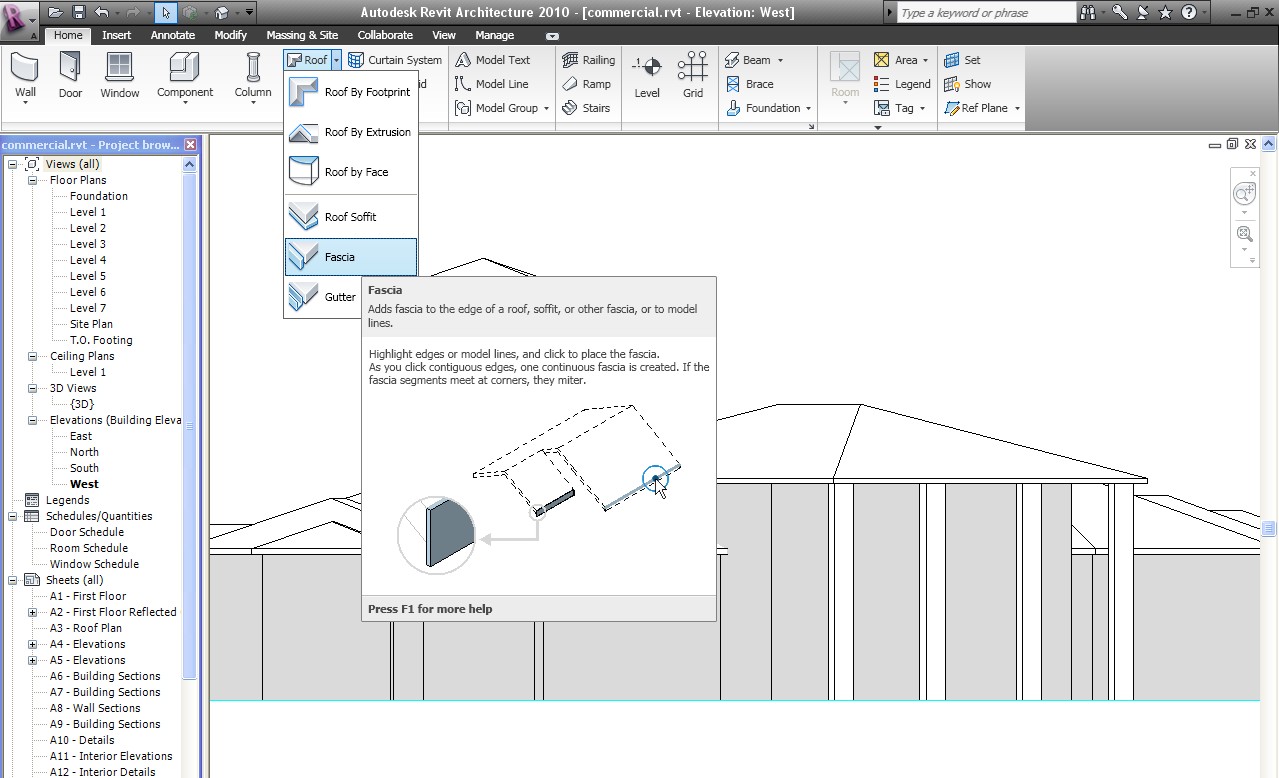Click the Curtain System button
The height and width of the screenshot is (778, 1279).
pos(395,60)
